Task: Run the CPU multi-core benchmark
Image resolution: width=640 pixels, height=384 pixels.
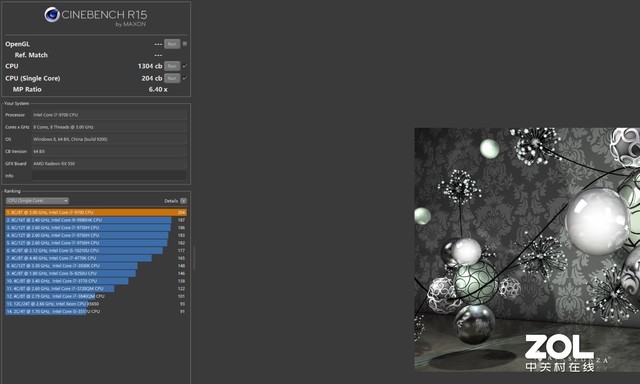Action: pos(172,66)
